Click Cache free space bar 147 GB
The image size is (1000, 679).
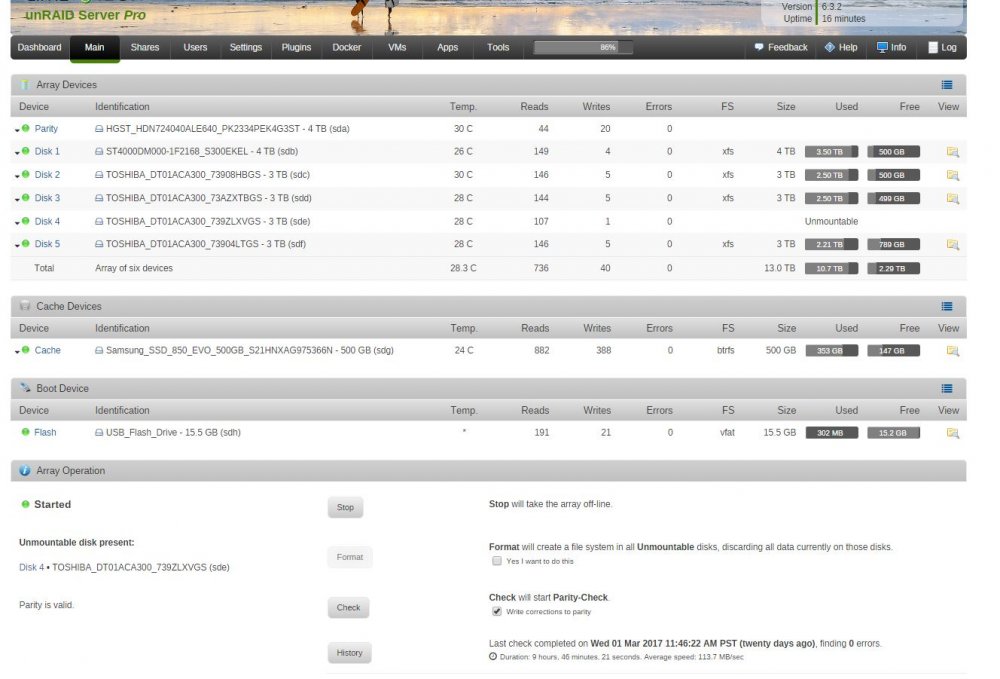pyautogui.click(x=893, y=351)
